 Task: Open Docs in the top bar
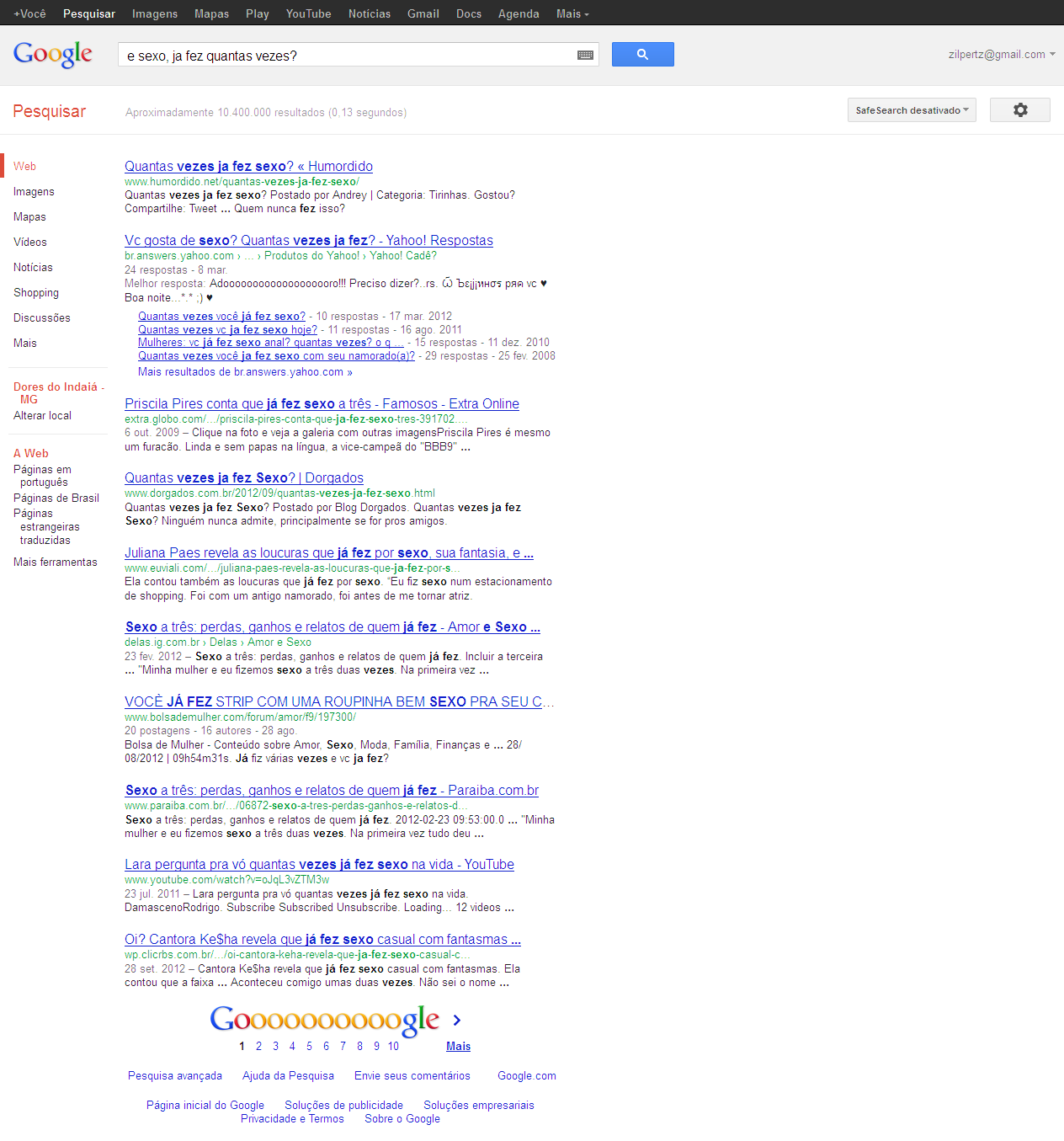[469, 13]
